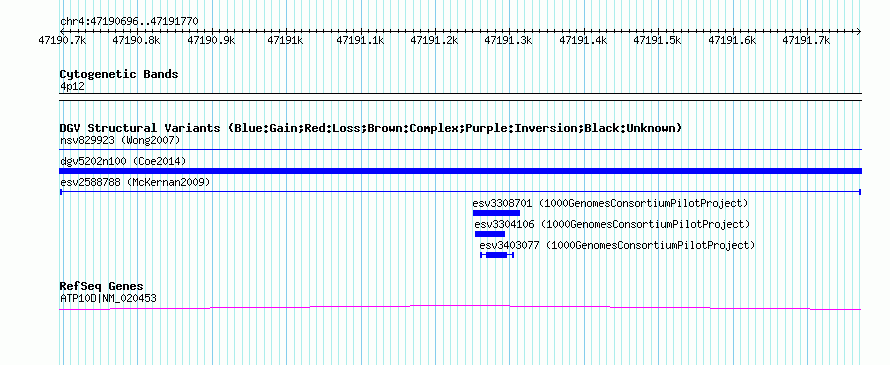The image size is (890, 365).
Task: Select variant label esv3308701 (1000GenomesConsortiumPilotProject)
Action: pos(610,203)
